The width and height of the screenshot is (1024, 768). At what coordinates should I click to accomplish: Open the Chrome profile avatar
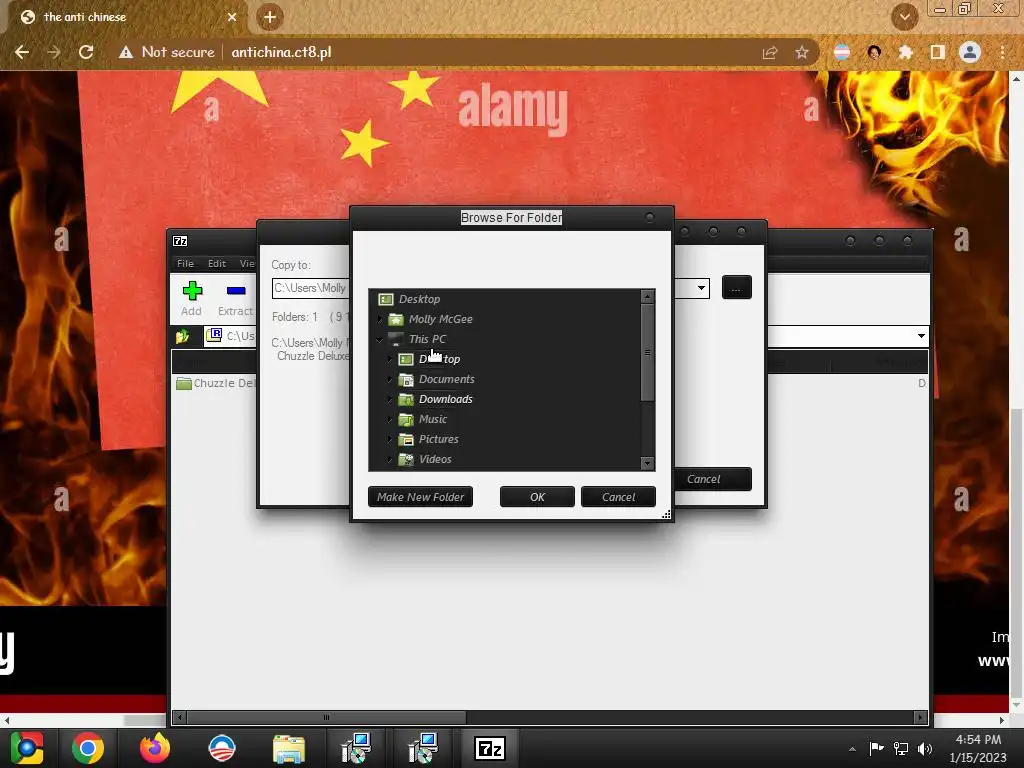970,52
